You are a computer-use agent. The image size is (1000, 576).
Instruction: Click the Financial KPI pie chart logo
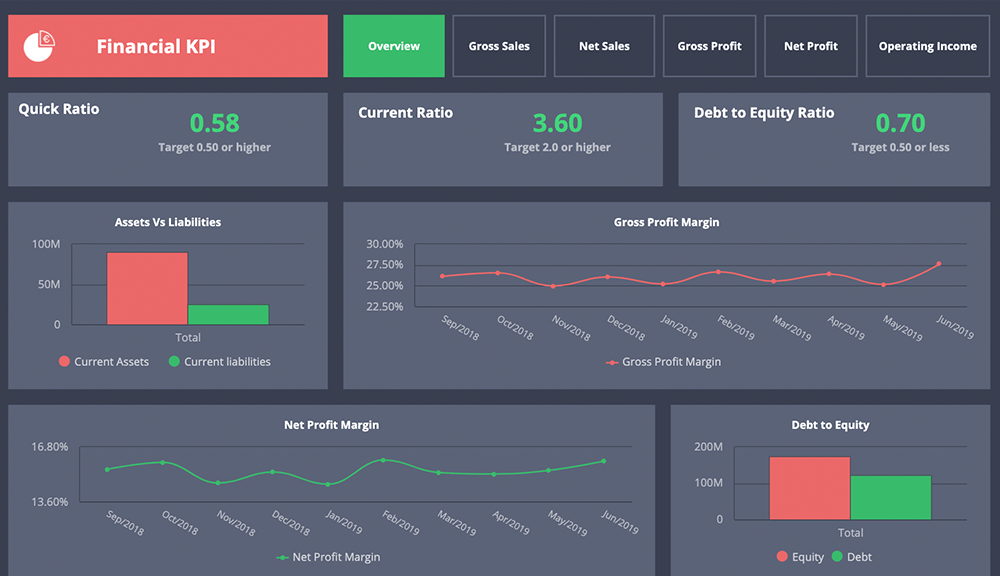39,46
